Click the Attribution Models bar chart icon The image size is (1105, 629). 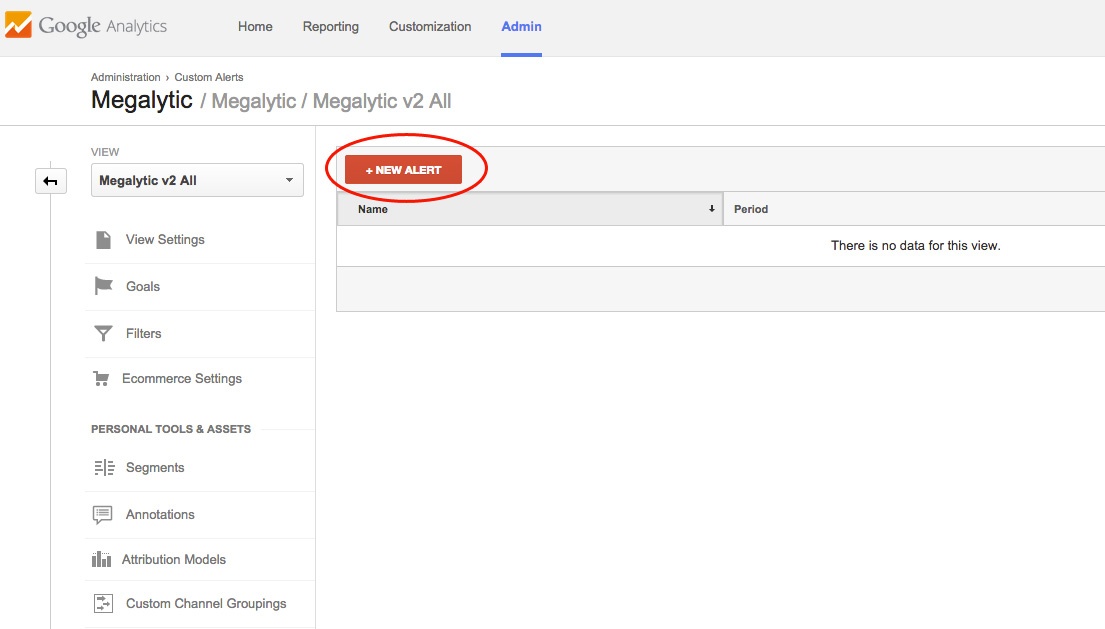click(101, 560)
